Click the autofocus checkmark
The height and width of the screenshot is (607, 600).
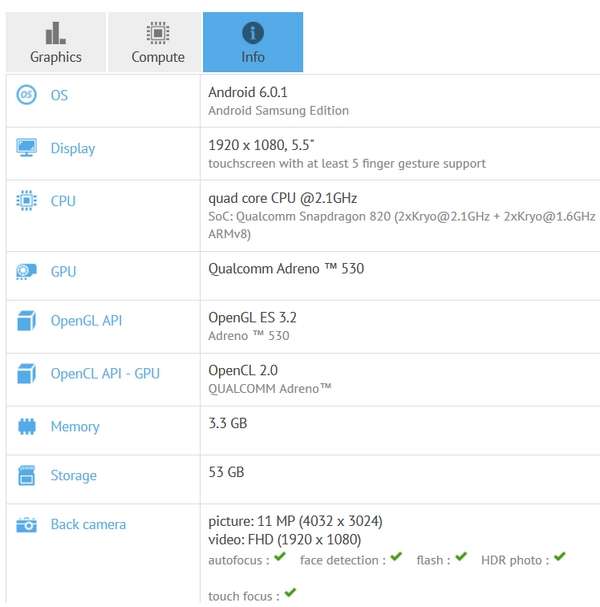coord(280,557)
